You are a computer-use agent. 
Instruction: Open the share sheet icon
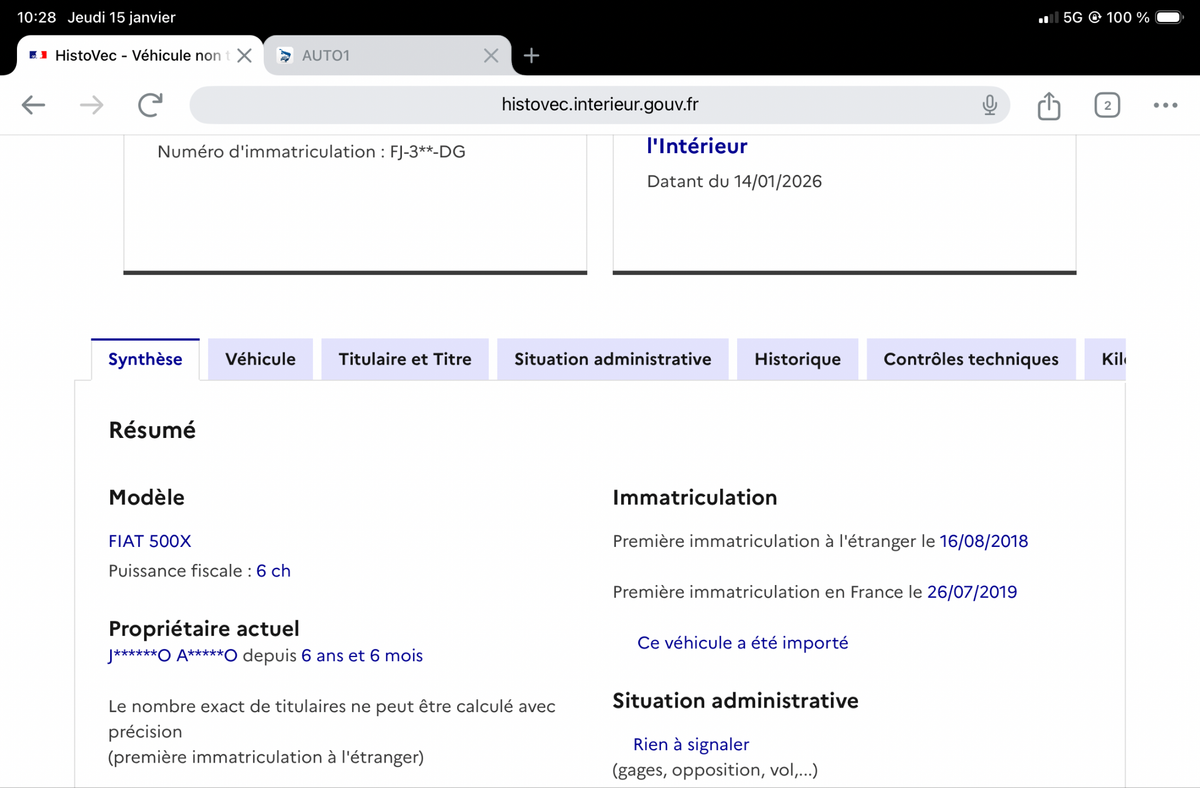click(1048, 105)
